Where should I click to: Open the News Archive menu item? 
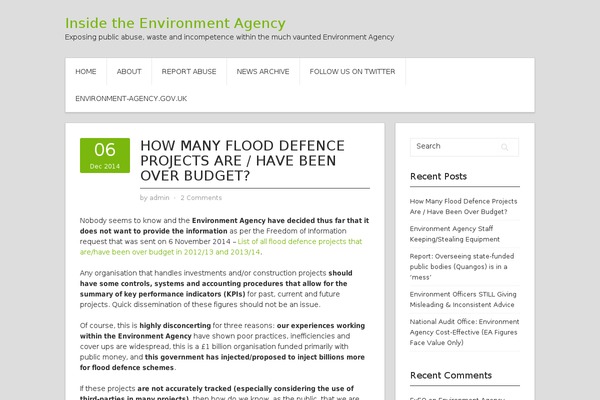(263, 72)
